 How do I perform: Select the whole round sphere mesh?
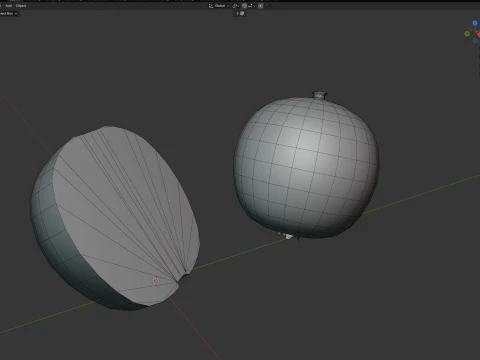[306, 167]
